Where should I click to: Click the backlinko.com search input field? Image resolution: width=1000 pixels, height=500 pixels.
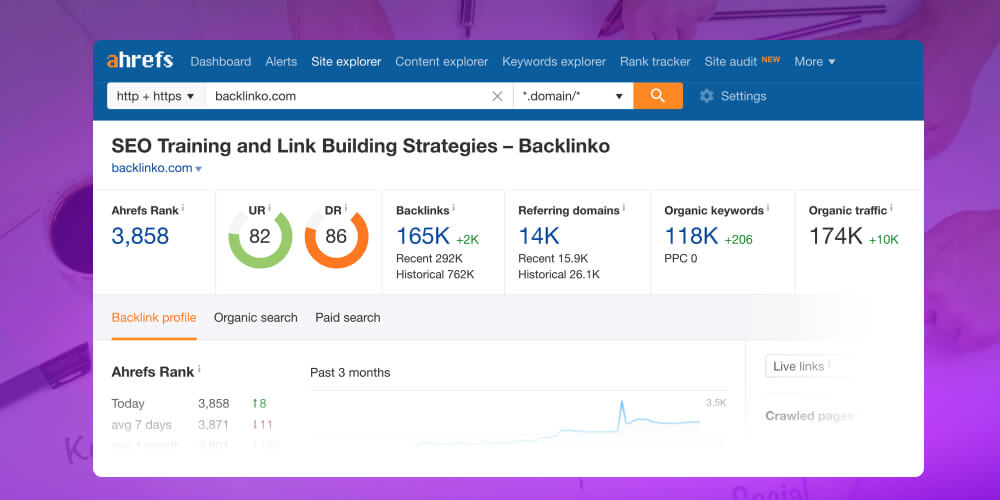tap(345, 96)
